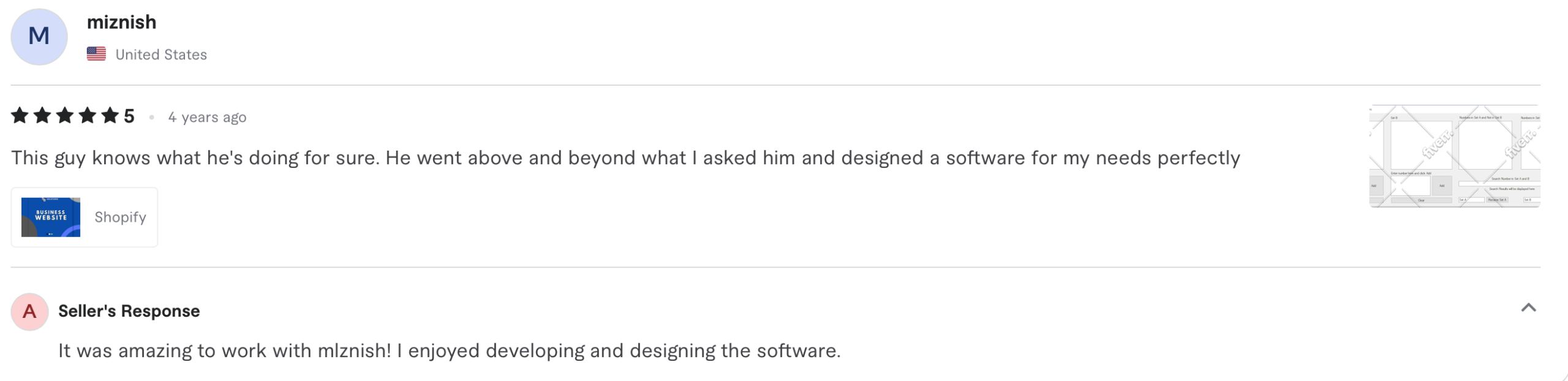This screenshot has height=381, width=1568.
Task: Click the '4 years ago' timestamp
Action: pos(208,117)
